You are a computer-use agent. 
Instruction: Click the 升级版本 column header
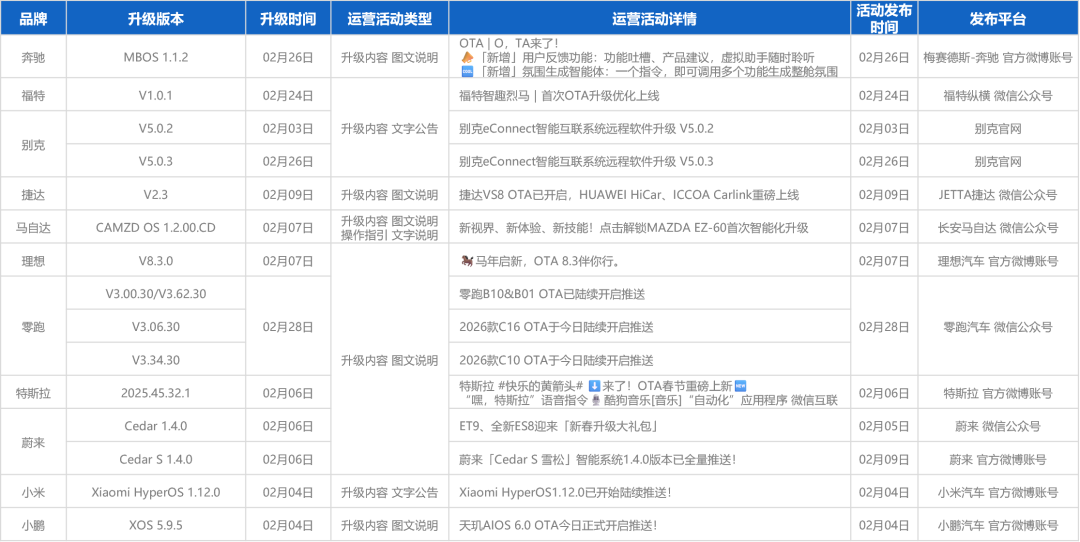156,19
